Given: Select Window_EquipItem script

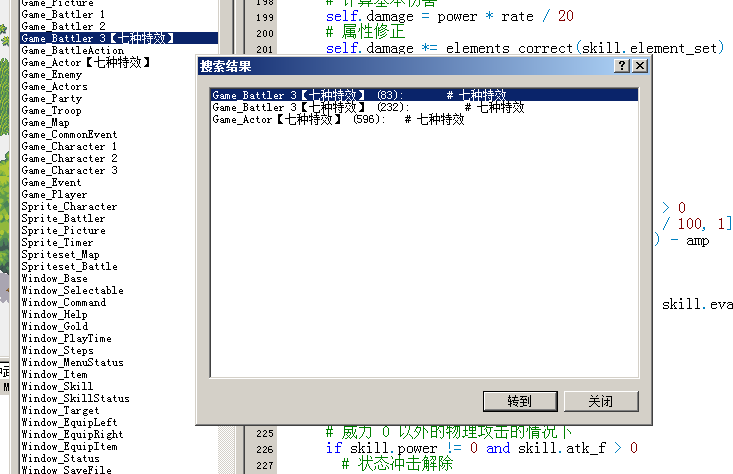Looking at the screenshot, I should click(69, 446).
